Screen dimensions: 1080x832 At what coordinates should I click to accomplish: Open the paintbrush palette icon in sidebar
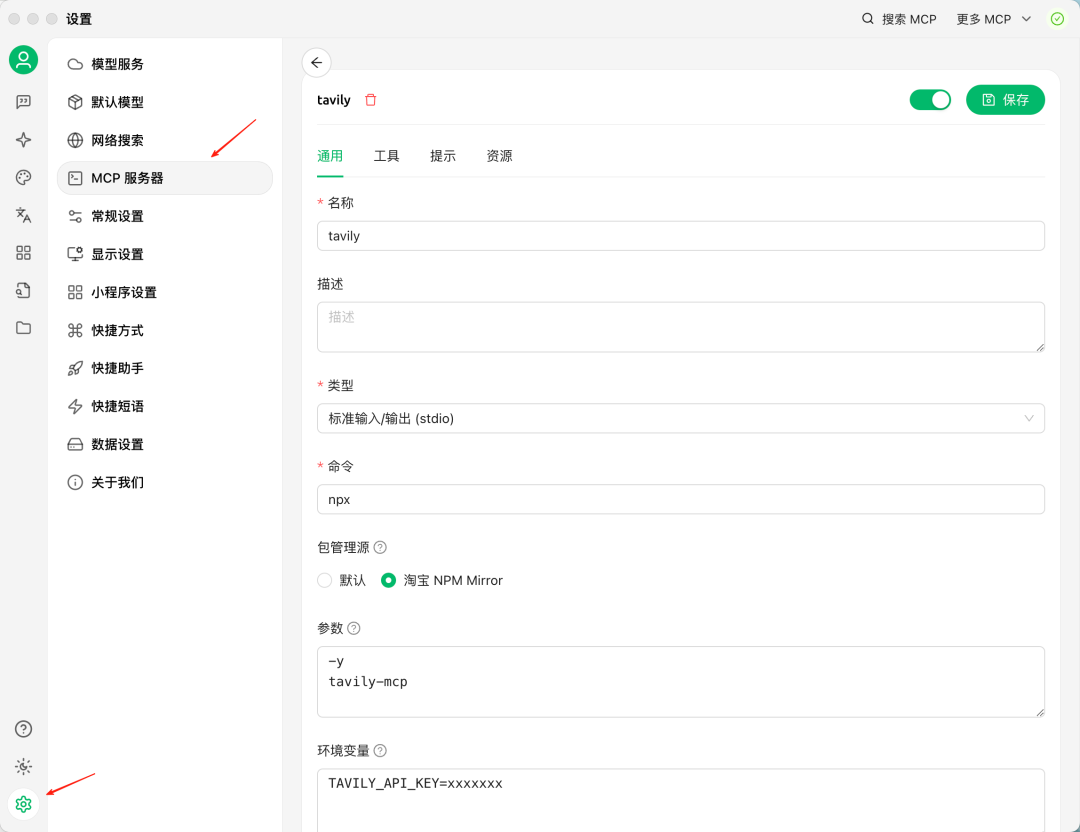(x=24, y=177)
